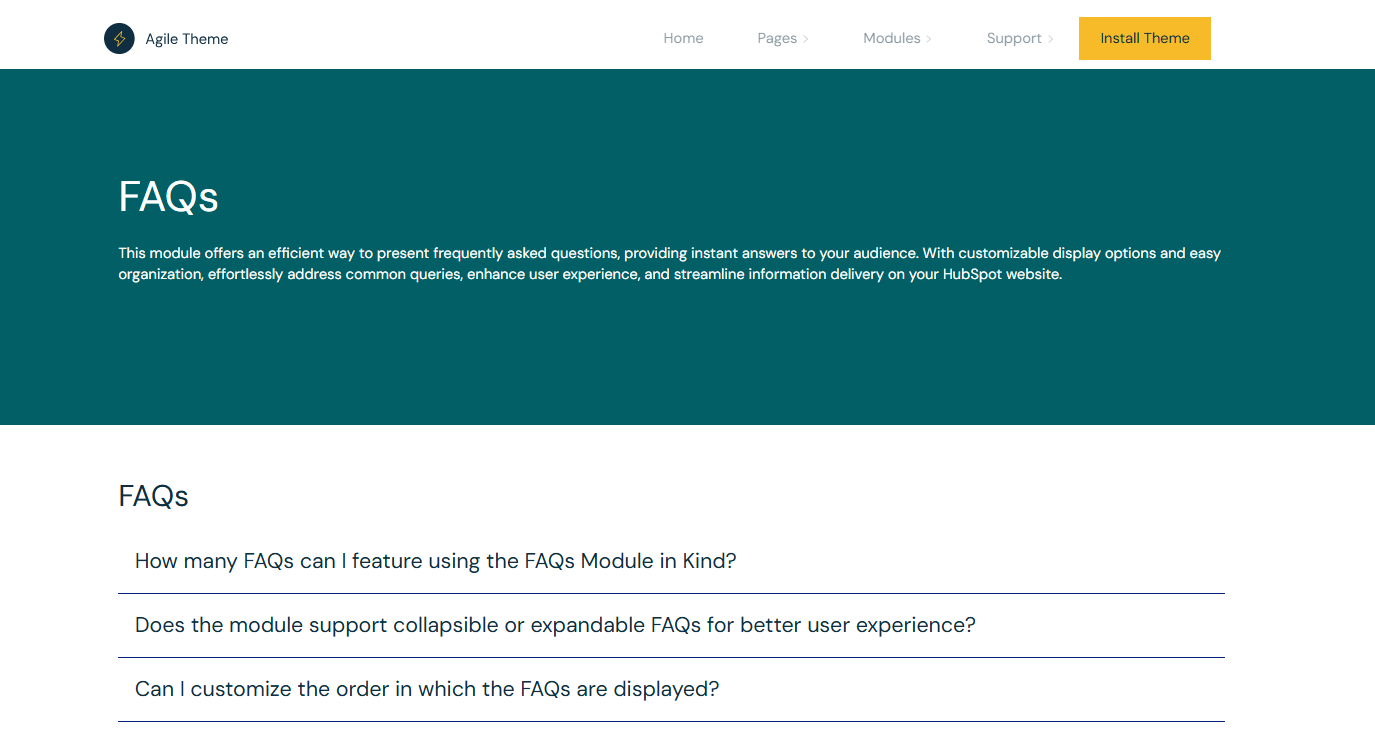Open the Modules menu
This screenshot has height=741, width=1375.
pyautogui.click(x=892, y=38)
